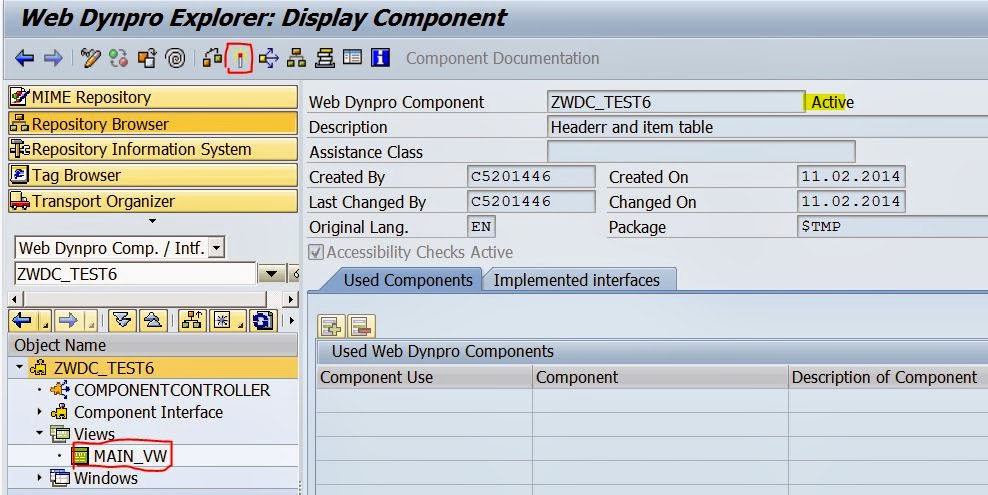Click the Refresh Object List icon
Image resolution: width=988 pixels, height=495 pixels.
(x=263, y=321)
